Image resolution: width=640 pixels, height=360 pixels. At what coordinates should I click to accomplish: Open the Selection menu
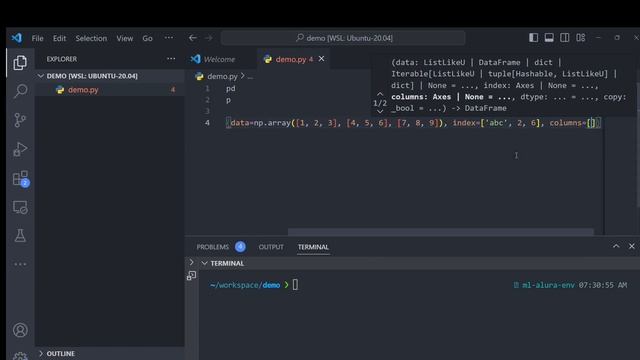coord(91,38)
